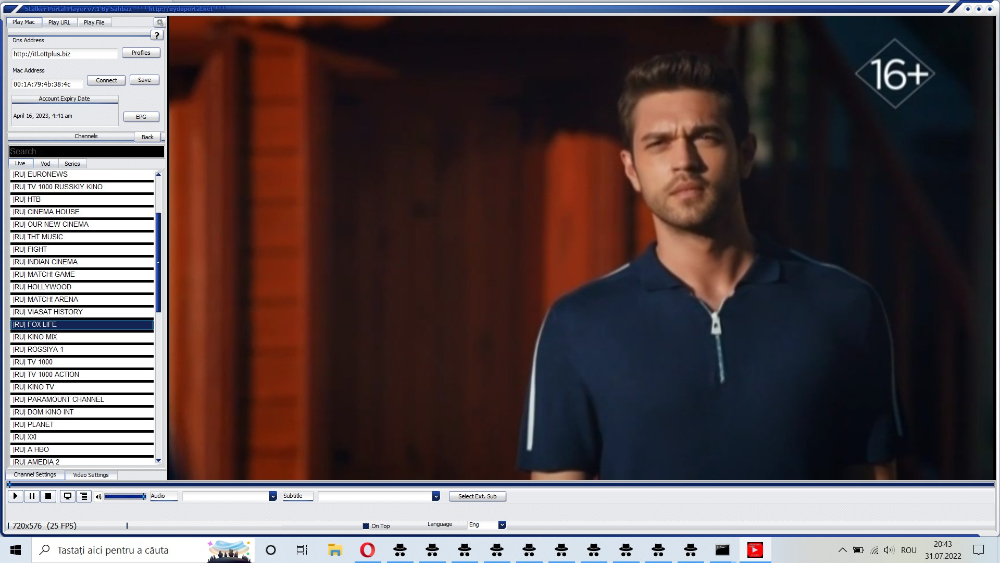Select channel |RU| HOLLYWOOD
This screenshot has height=563, width=1000.
[x=82, y=287]
